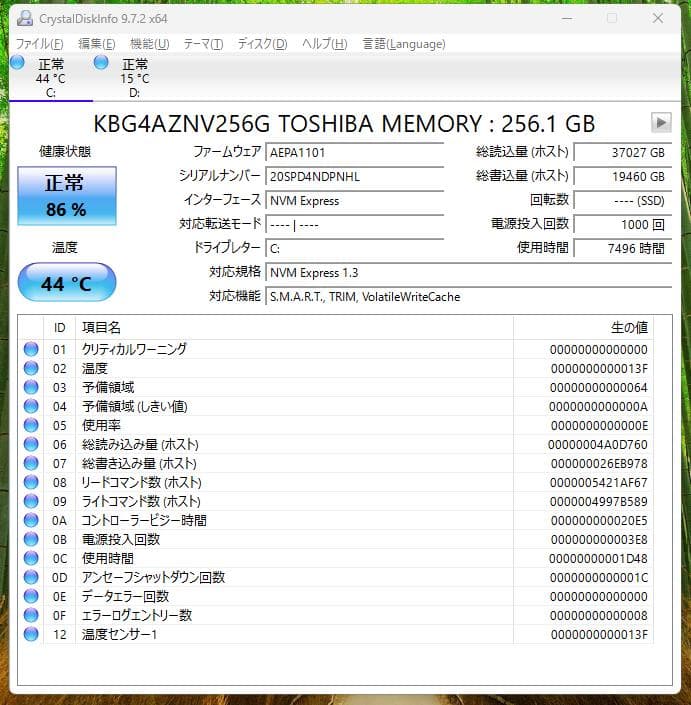Viewport: 691px width, 705px height.
Task: Click the status orb on row 12 温度センサー1
Action: [x=31, y=634]
